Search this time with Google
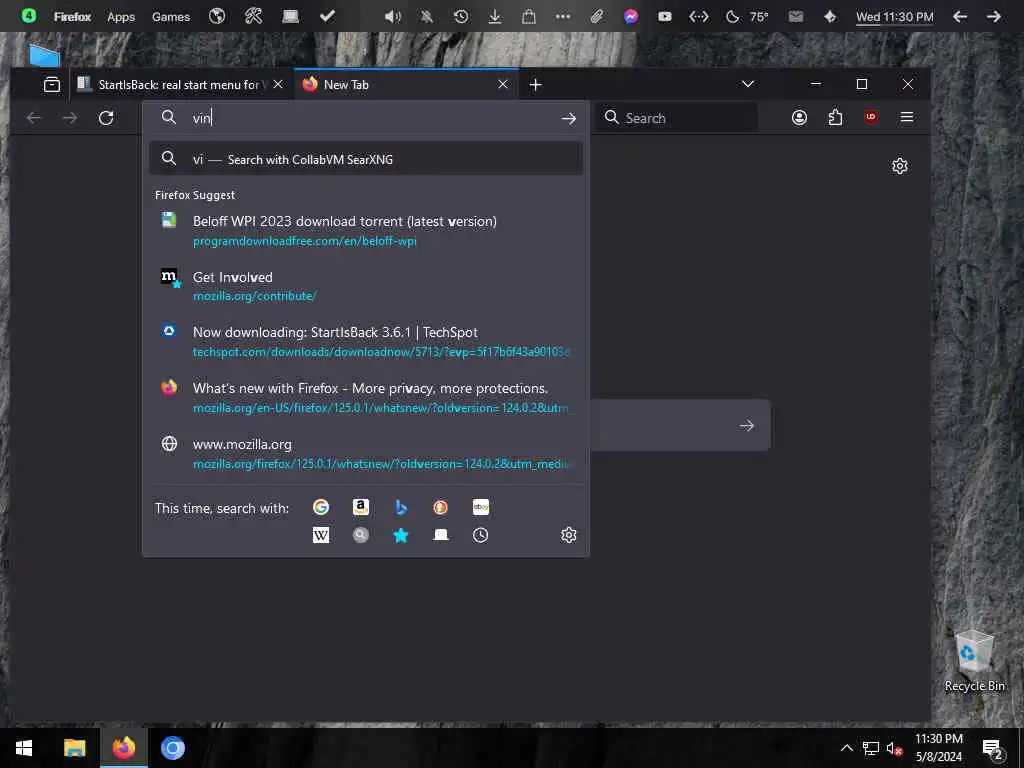This screenshot has height=768, width=1024. tap(321, 507)
